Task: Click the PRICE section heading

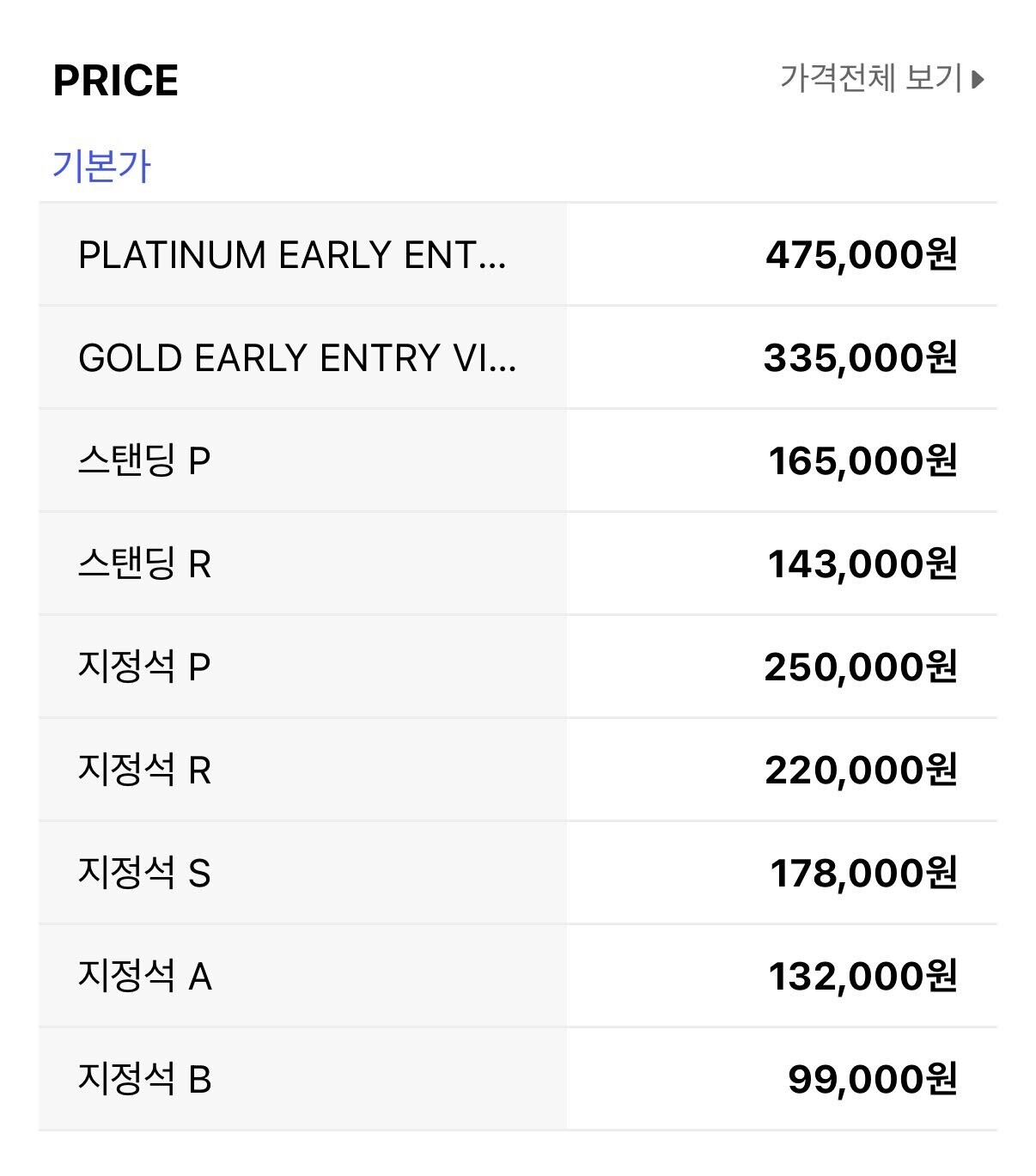Action: coord(116,82)
